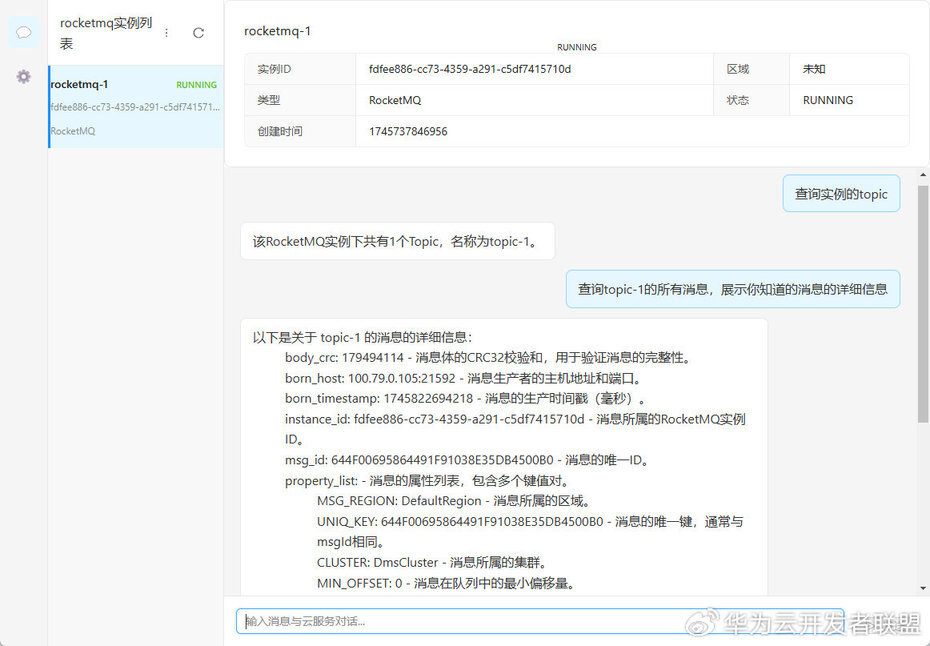Click the chat scrollbar thumb
Screen dimensions: 930x646
tap(923, 304)
